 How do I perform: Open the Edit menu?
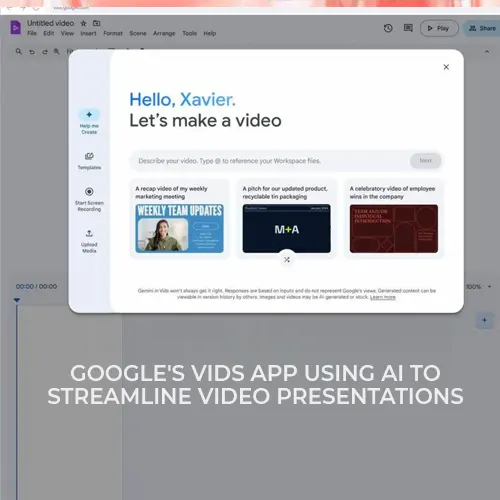[x=49, y=33]
